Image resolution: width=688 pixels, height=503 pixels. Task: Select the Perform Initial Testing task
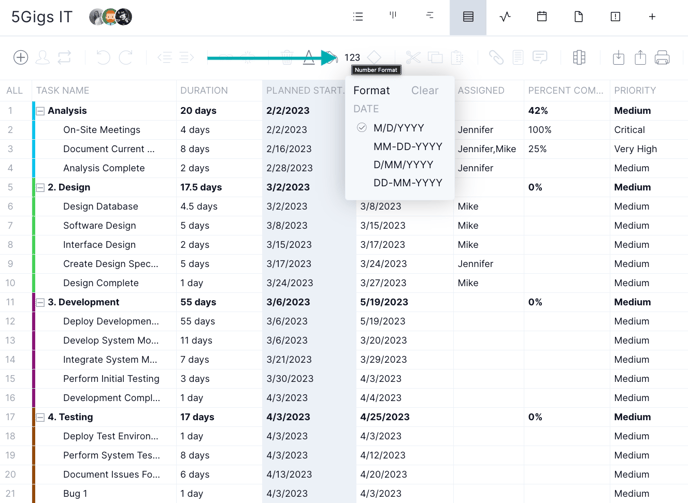(111, 379)
